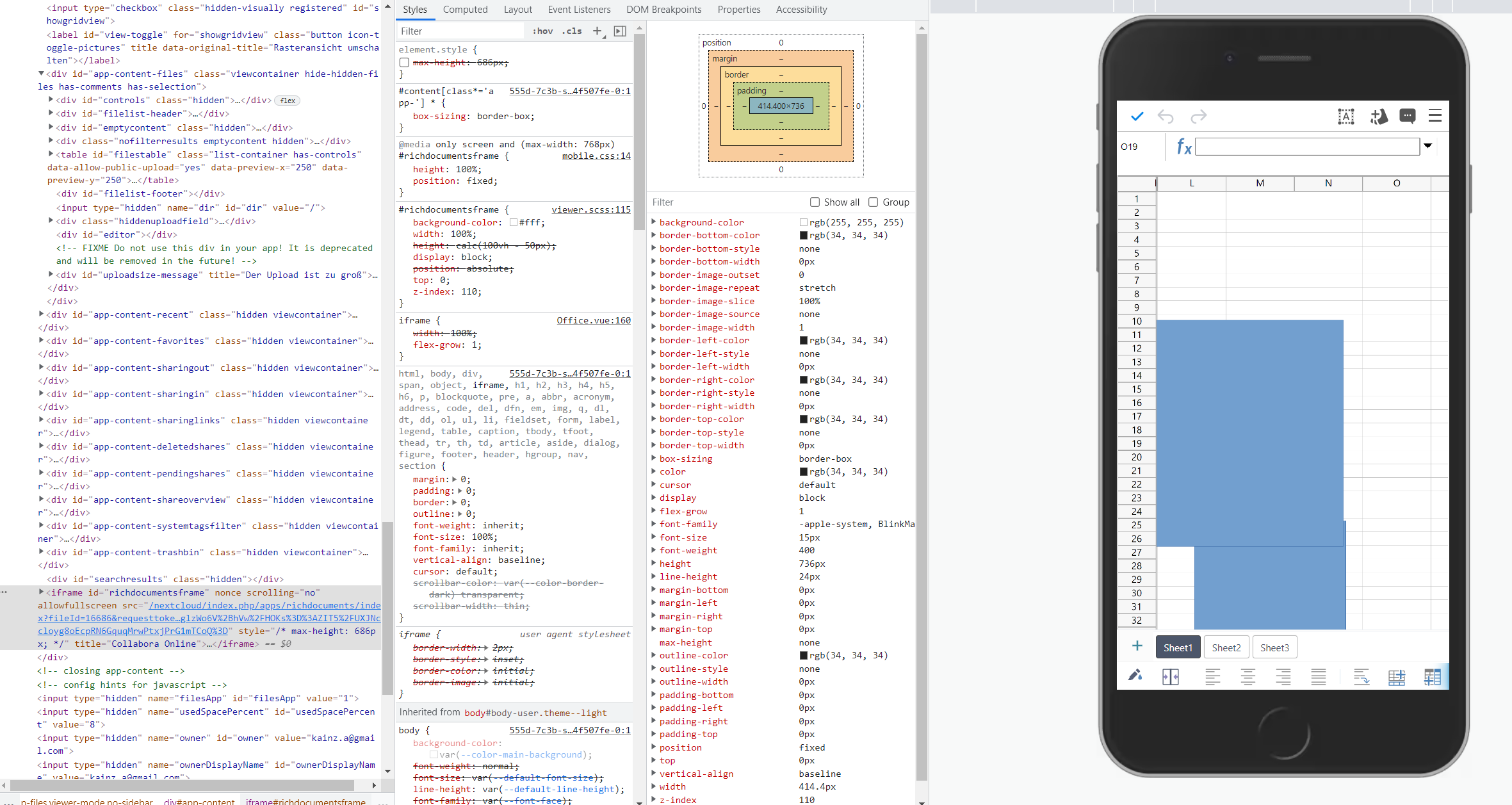Open the hamburger menu in the spreadsheet
This screenshot has height=805, width=1512.
click(1435, 116)
